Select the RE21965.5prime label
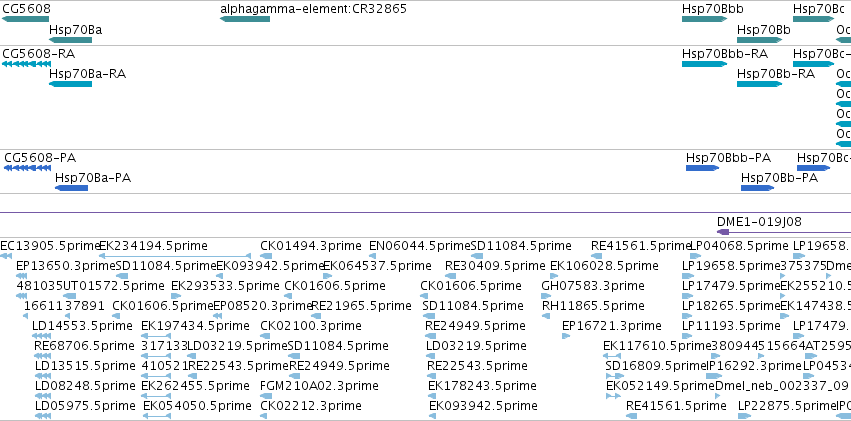 tap(361, 306)
